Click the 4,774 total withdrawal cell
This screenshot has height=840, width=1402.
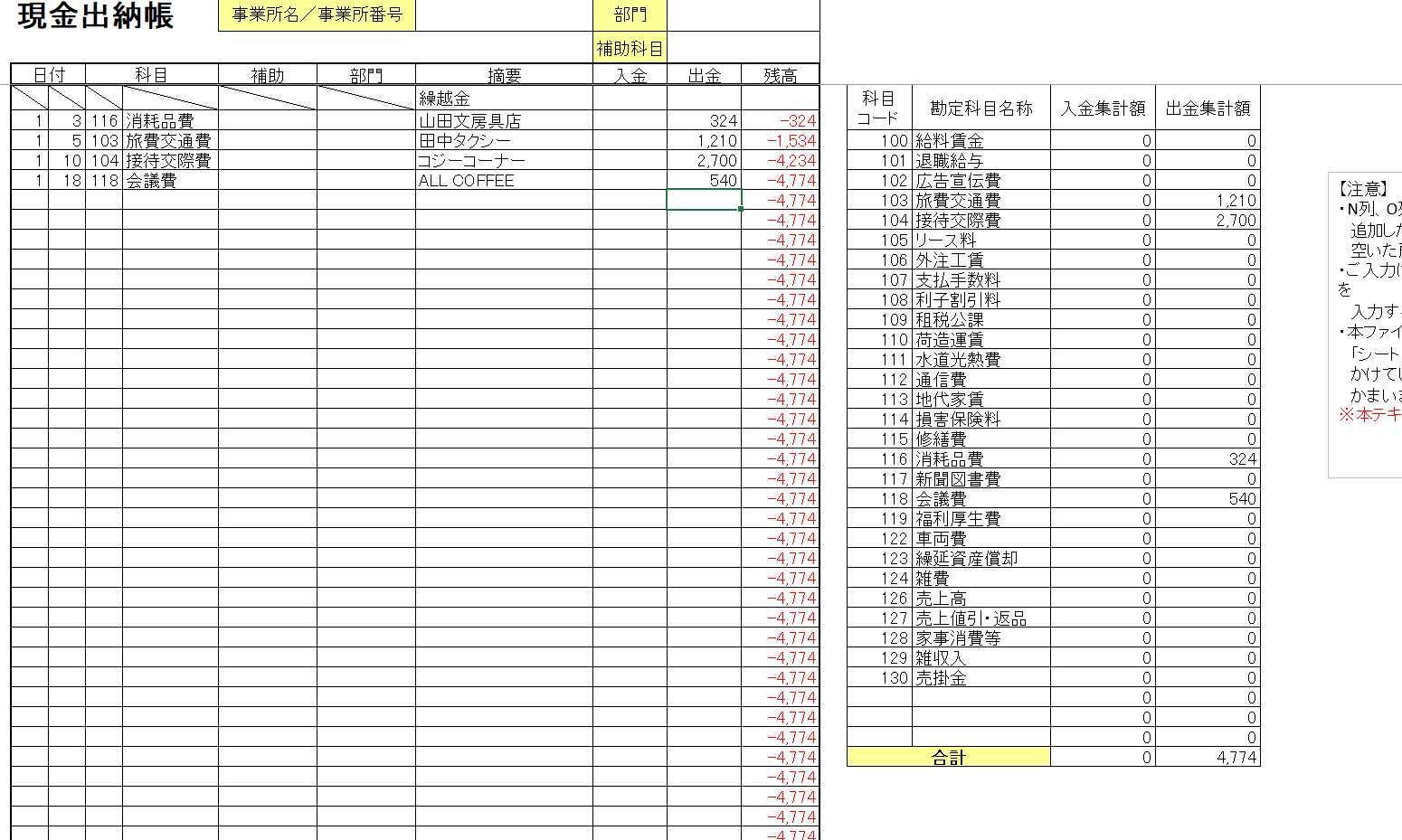pos(1208,757)
